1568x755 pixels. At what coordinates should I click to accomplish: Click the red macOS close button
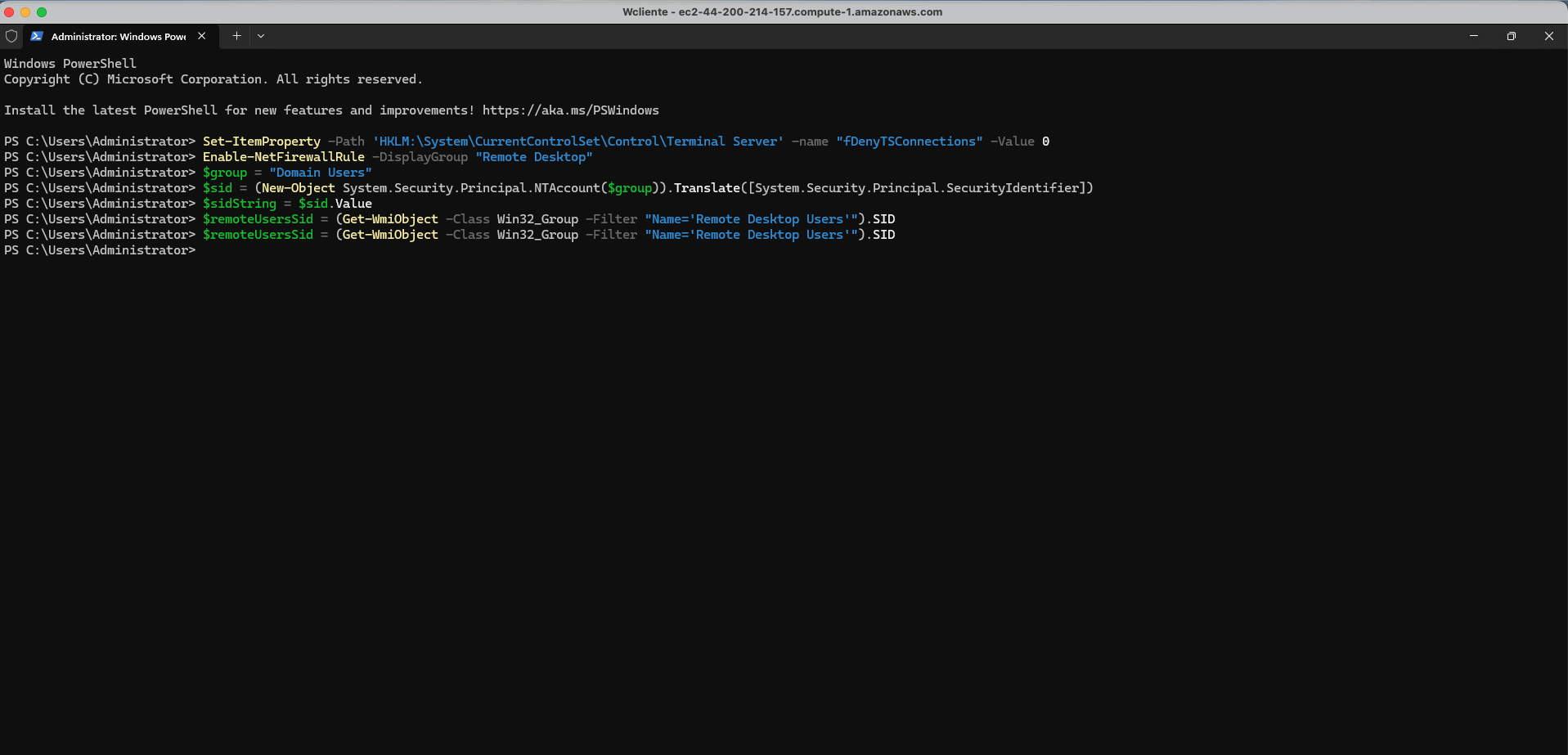[x=9, y=12]
